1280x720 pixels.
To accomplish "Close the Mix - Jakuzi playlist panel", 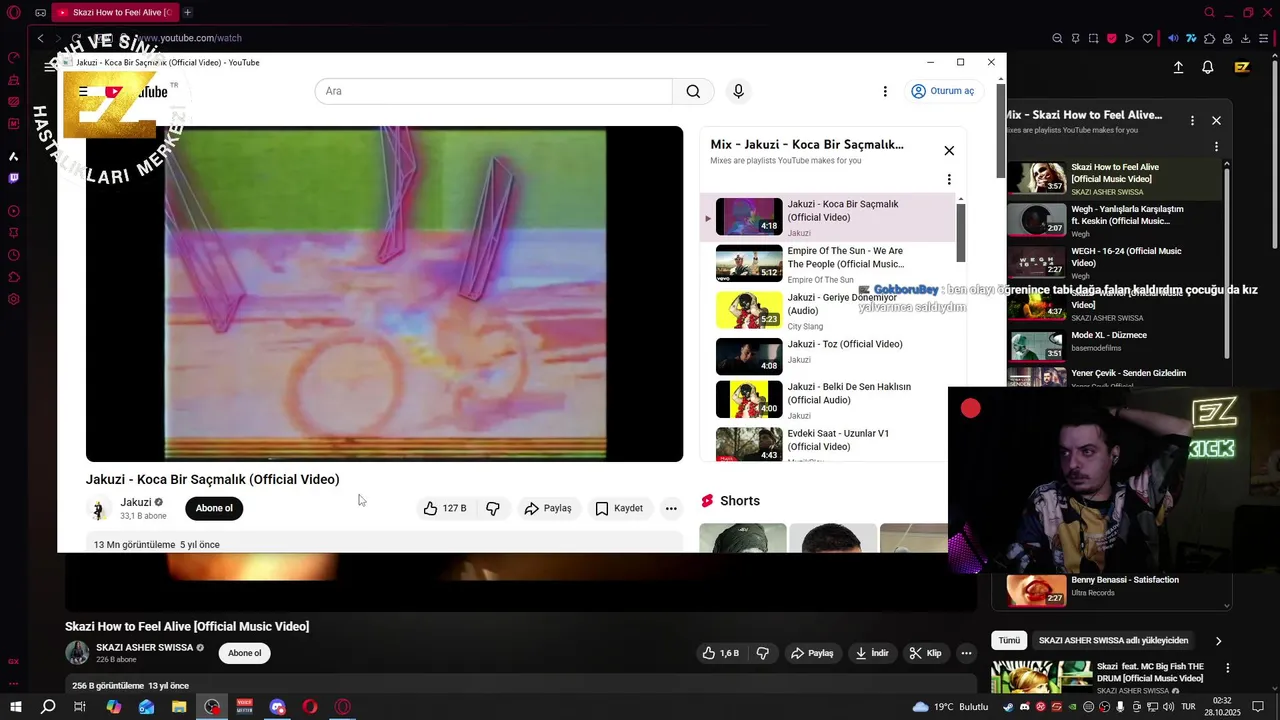I will coord(949,151).
